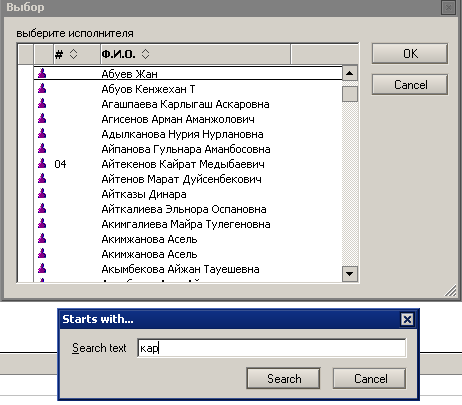This screenshot has width=462, height=405.
Task: Click Cancel in Starts with dialog
Action: 370,378
